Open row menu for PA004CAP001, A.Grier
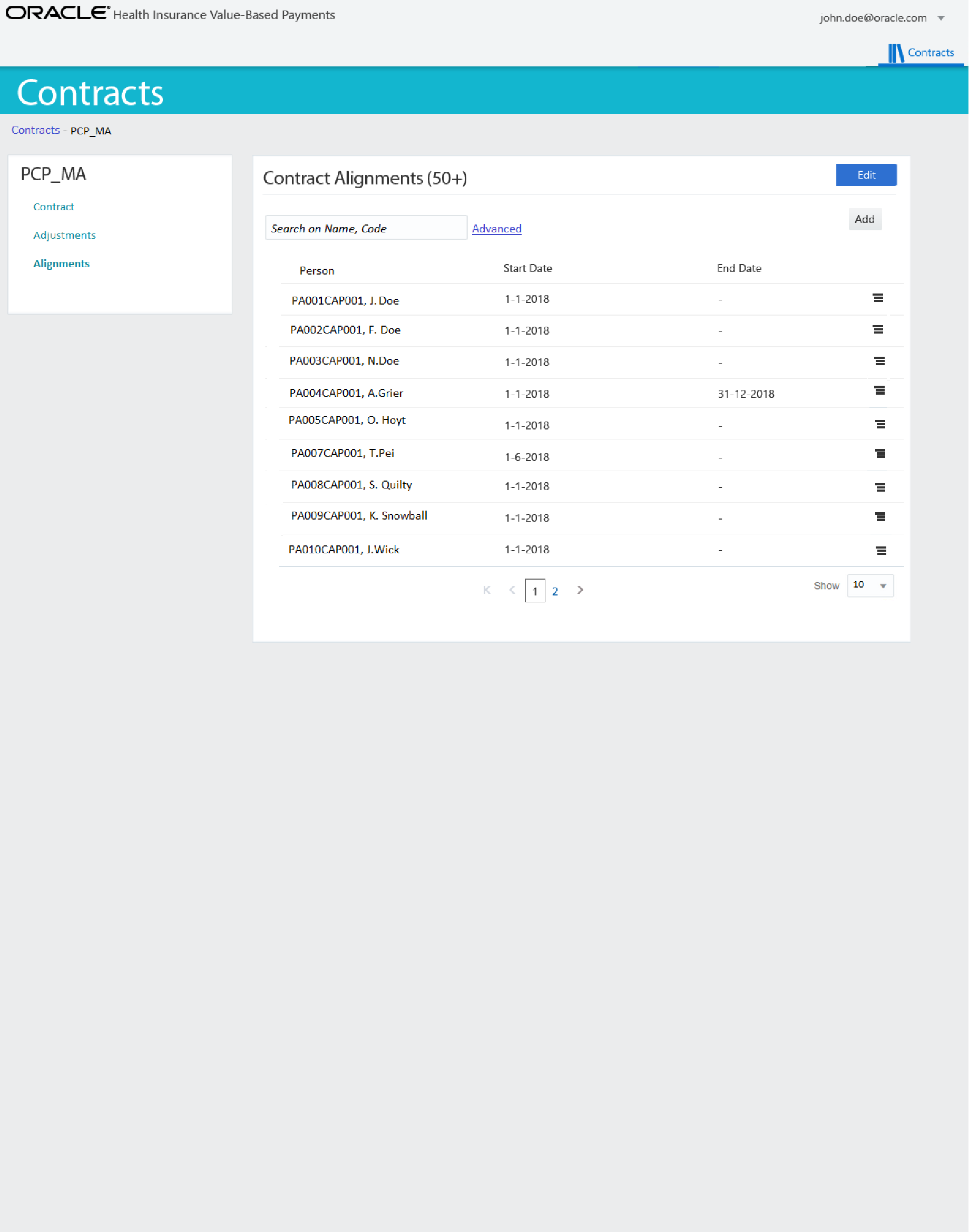Viewport: 969px width, 1232px height. pos(879,390)
